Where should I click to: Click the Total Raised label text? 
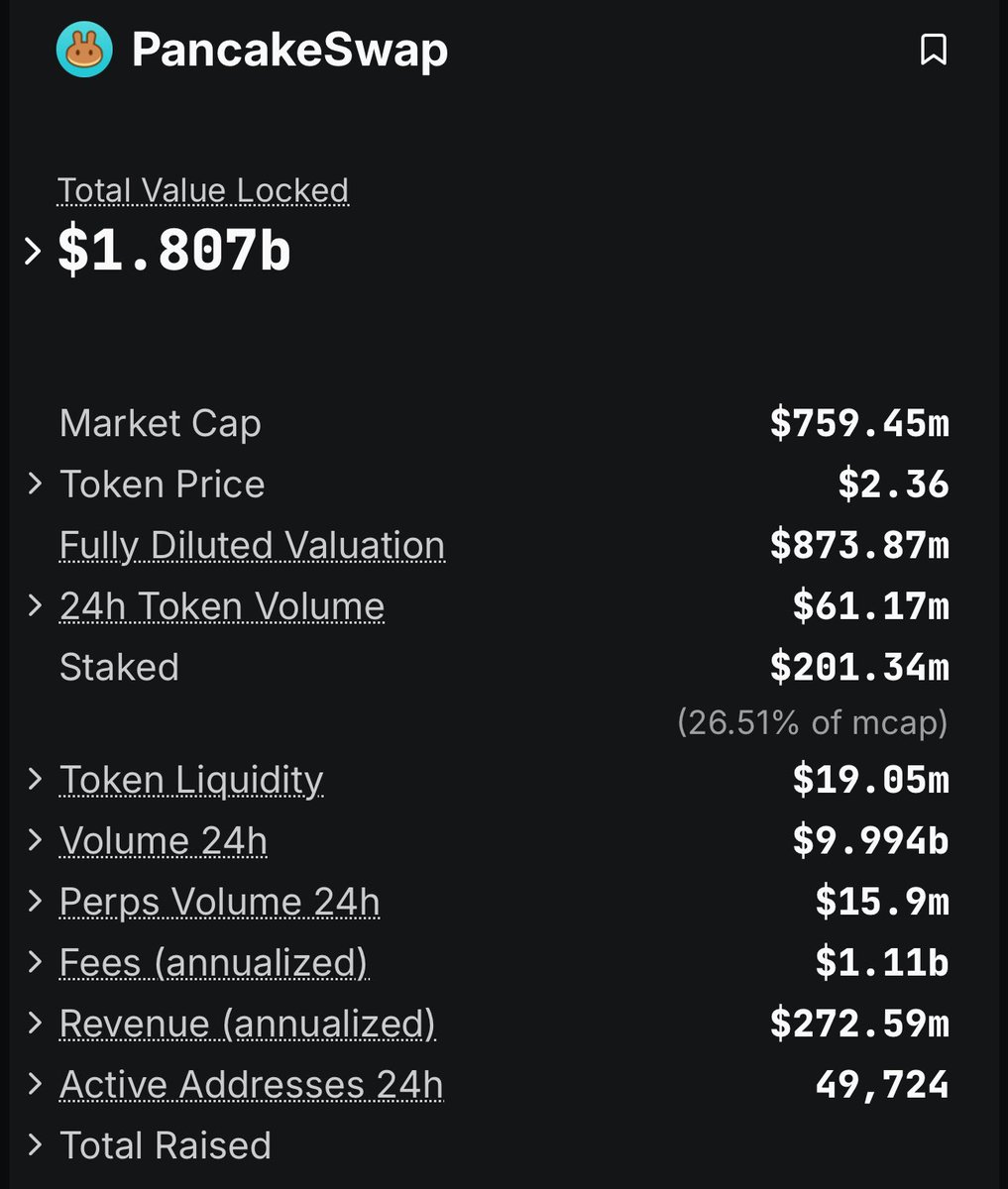coord(165,1145)
